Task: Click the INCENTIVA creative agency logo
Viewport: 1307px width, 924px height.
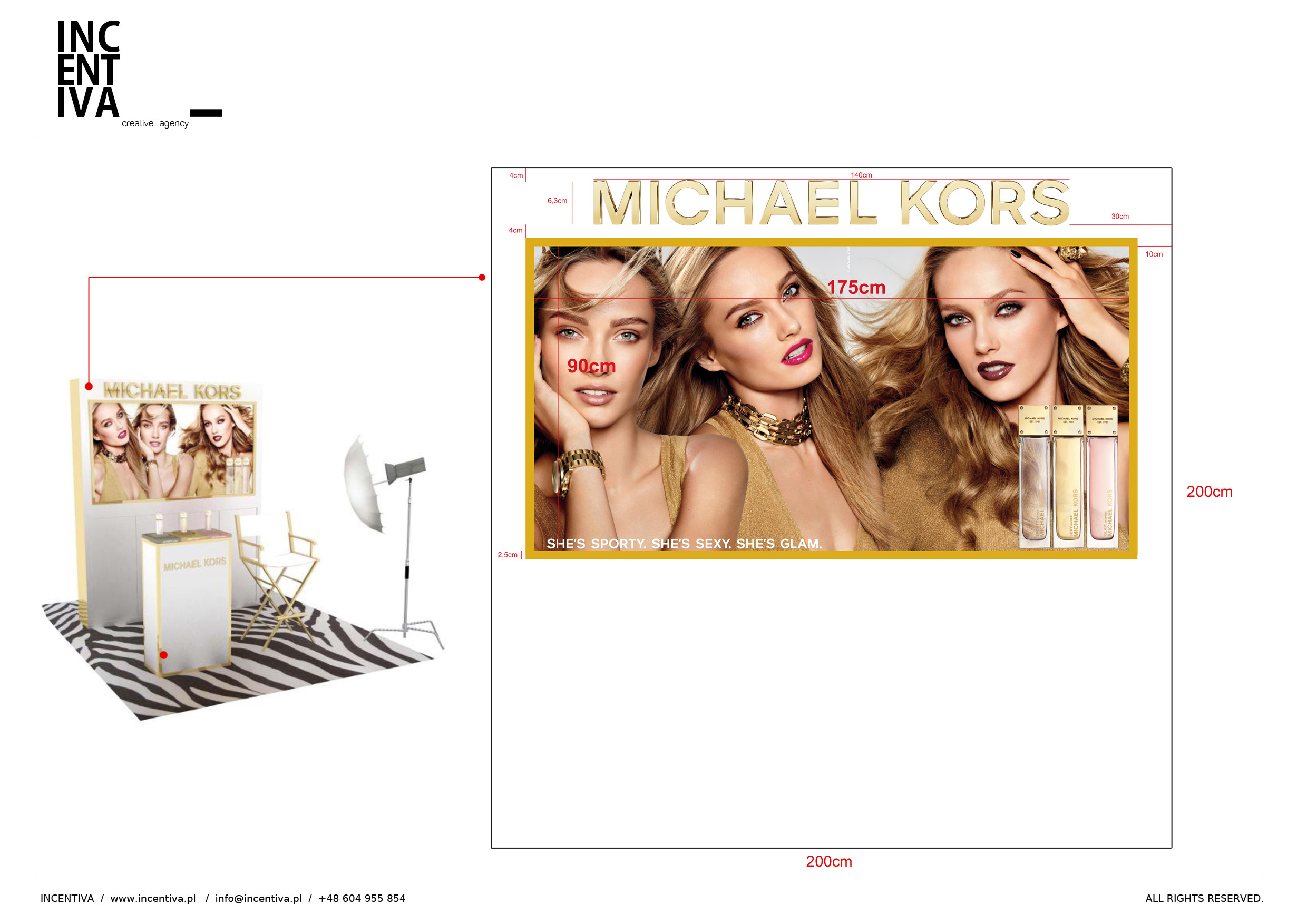Action: (140, 74)
